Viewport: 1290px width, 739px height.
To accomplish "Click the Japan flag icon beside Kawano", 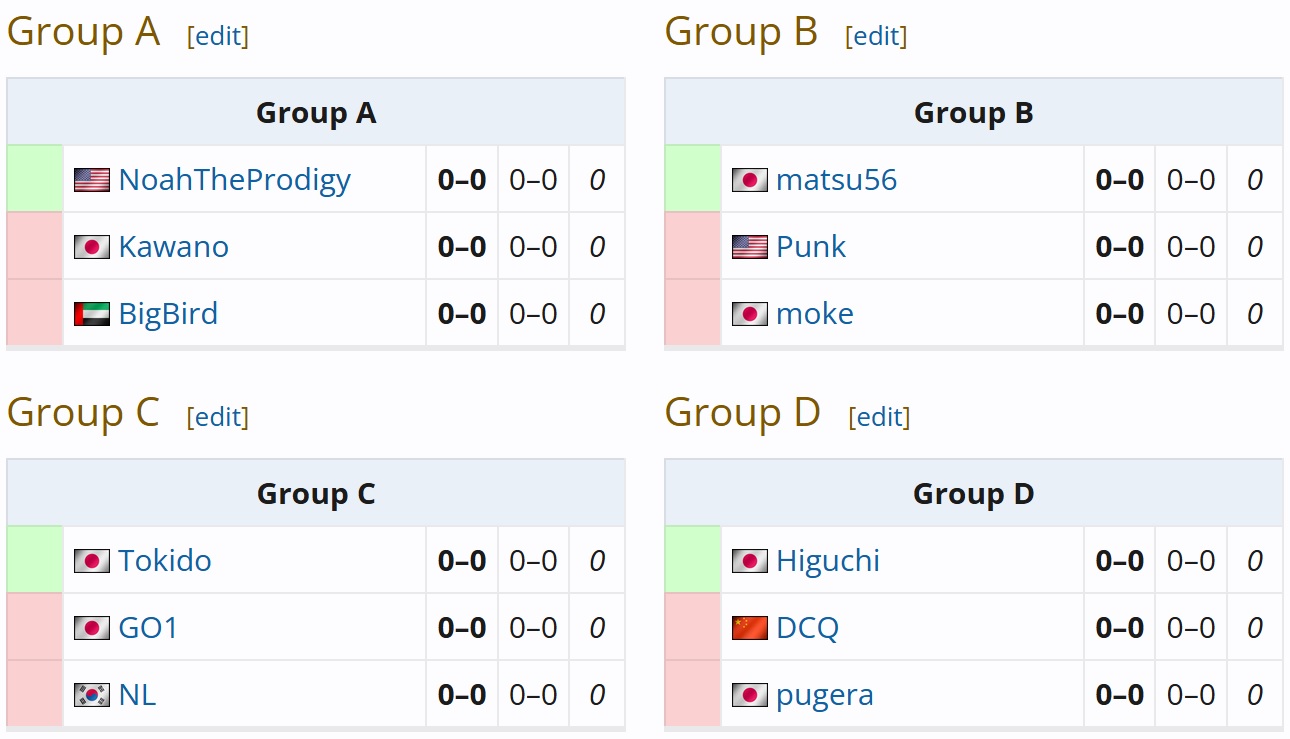I will (92, 247).
